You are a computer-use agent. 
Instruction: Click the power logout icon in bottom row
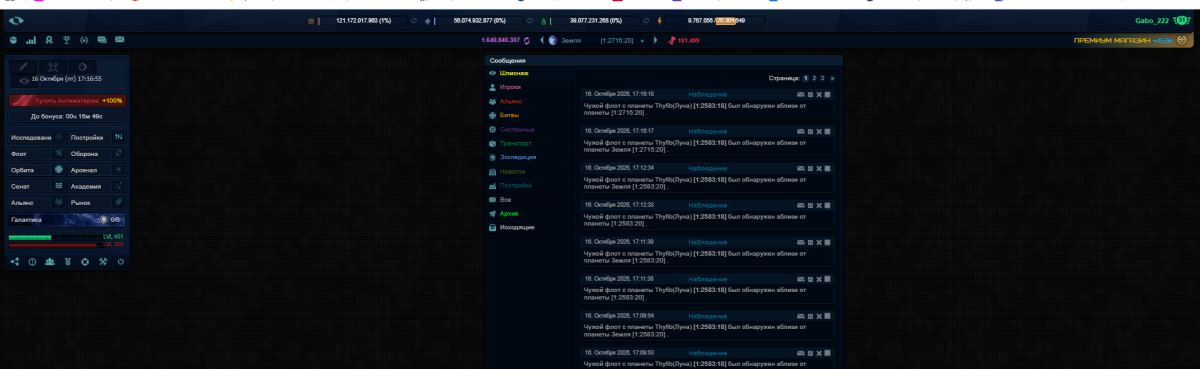120,261
